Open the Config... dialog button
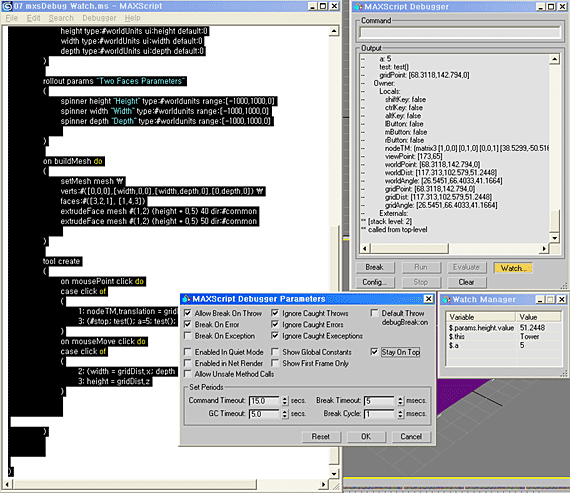570x493 pixels. click(x=374, y=282)
